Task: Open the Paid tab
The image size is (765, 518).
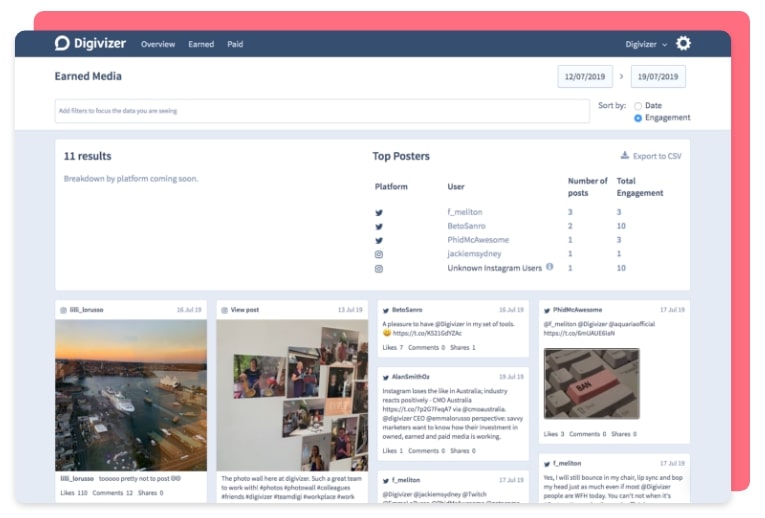Action: (235, 44)
